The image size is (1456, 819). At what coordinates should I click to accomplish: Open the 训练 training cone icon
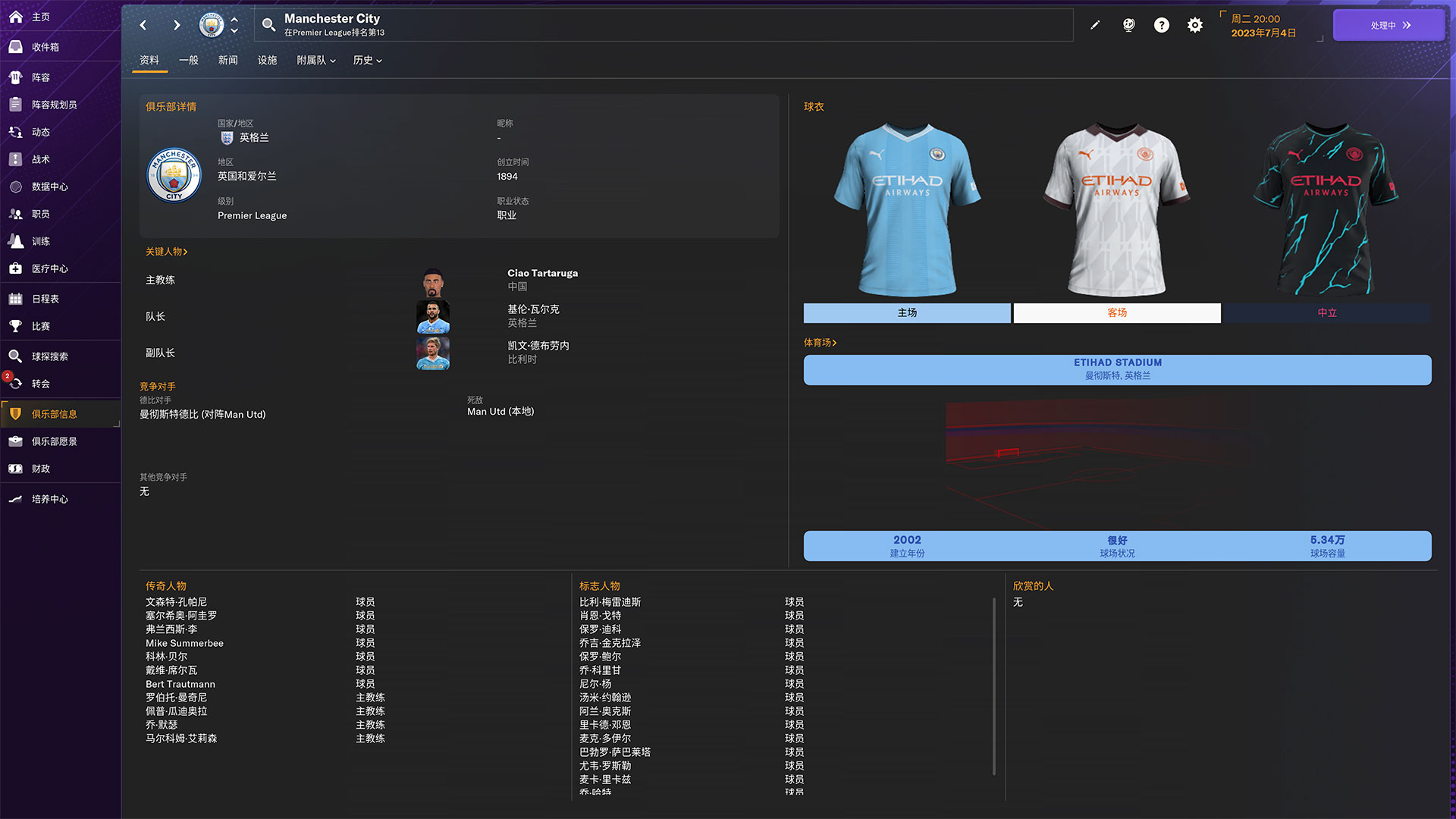coord(15,241)
